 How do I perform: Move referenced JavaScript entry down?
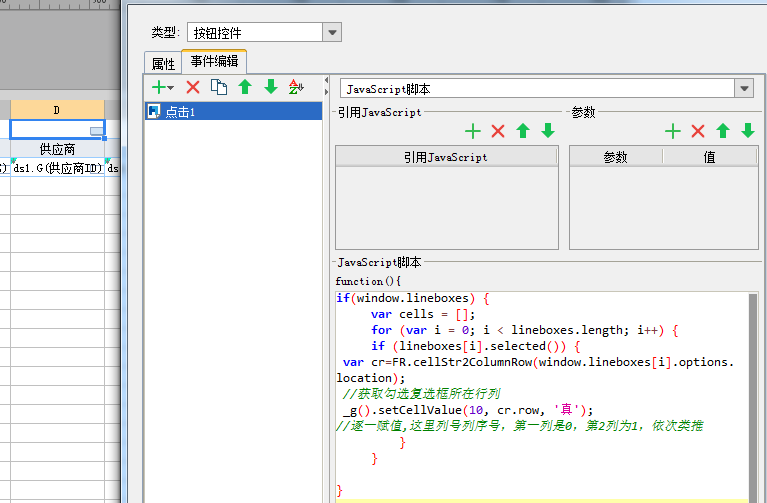tap(548, 131)
